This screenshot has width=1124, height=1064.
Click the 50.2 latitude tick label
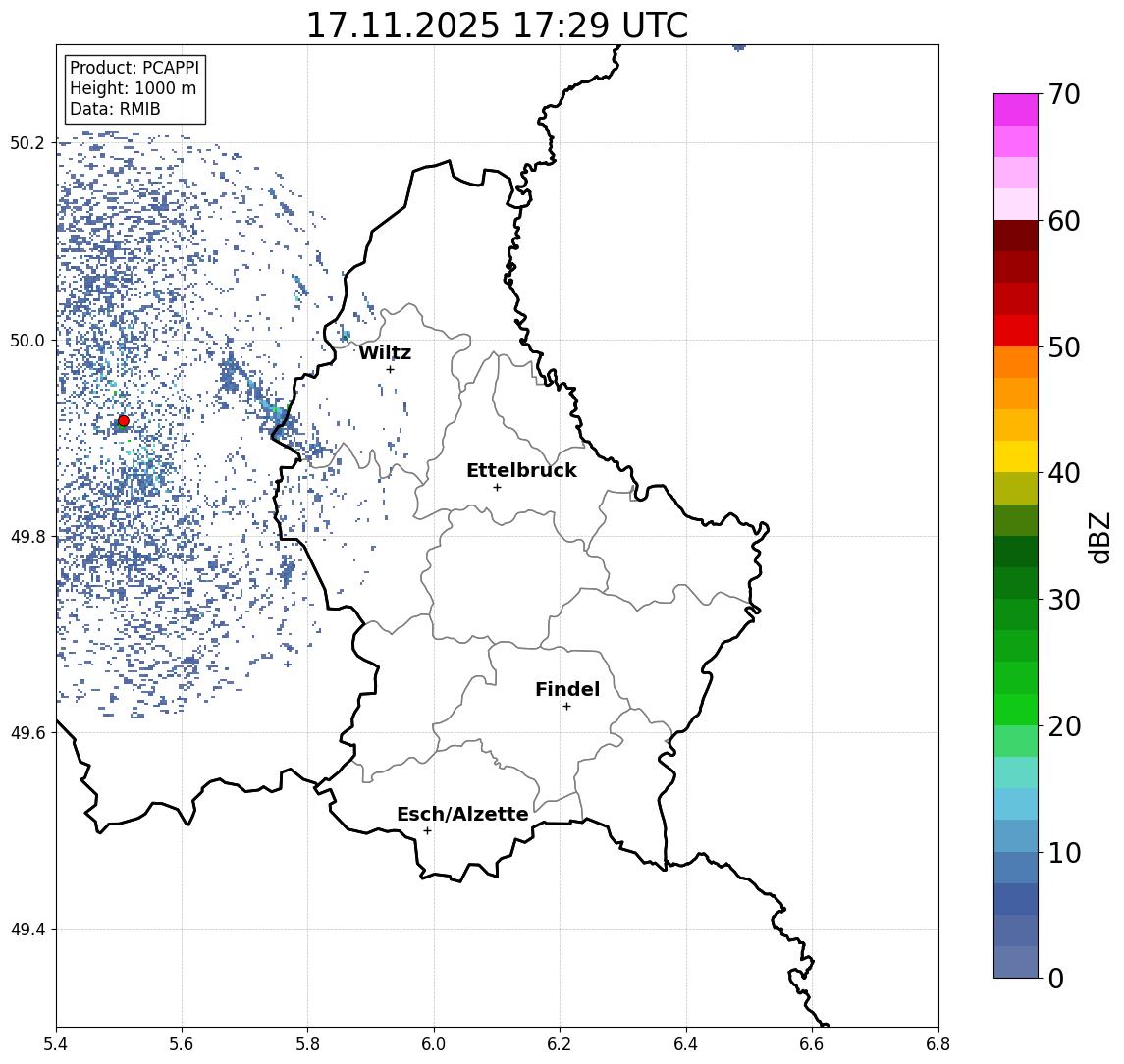[x=27, y=142]
